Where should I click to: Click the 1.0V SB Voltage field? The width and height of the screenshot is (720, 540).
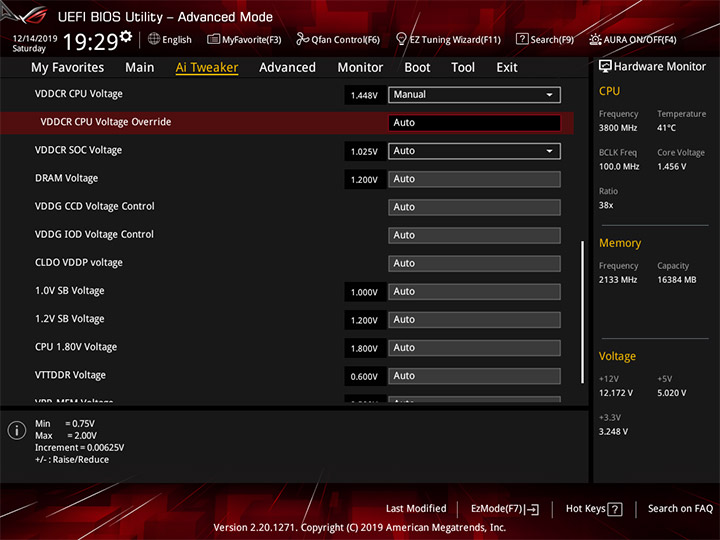pyautogui.click(x=474, y=292)
